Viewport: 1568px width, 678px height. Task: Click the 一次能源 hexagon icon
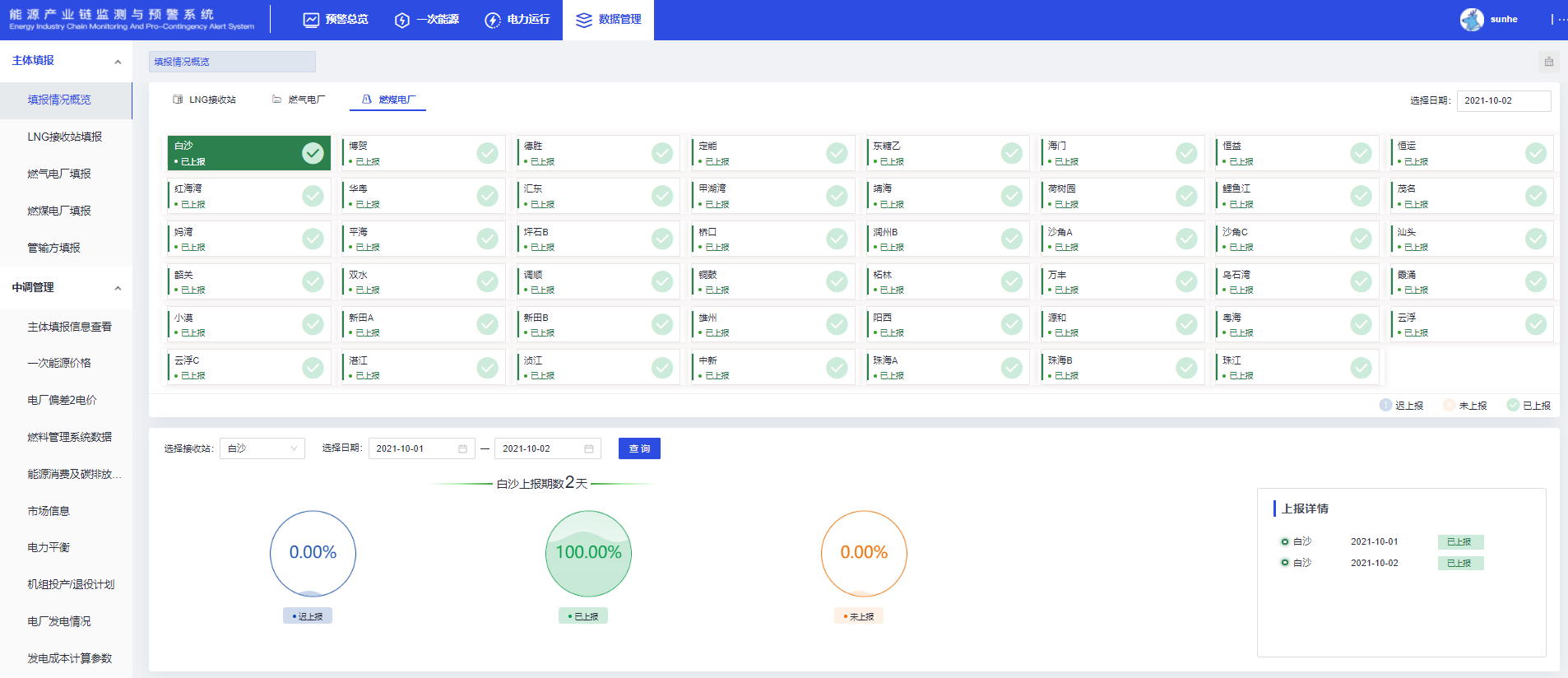point(402,20)
